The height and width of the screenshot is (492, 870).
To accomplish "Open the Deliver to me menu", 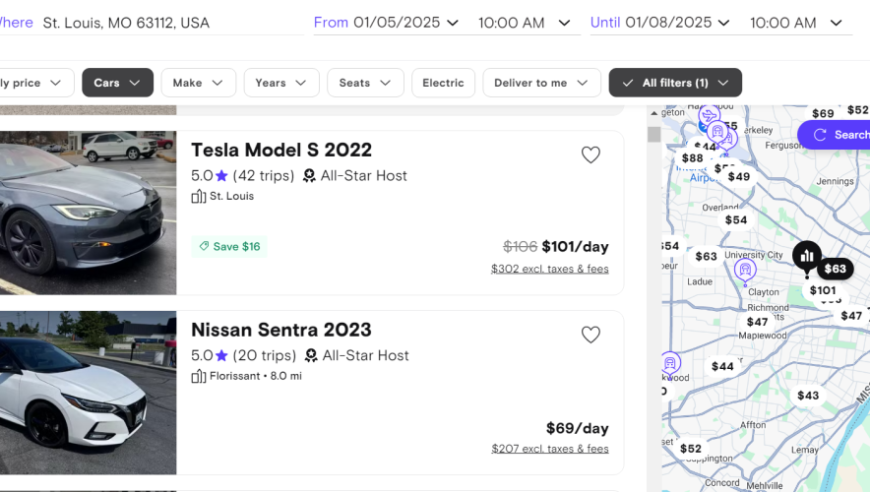I will coord(542,83).
